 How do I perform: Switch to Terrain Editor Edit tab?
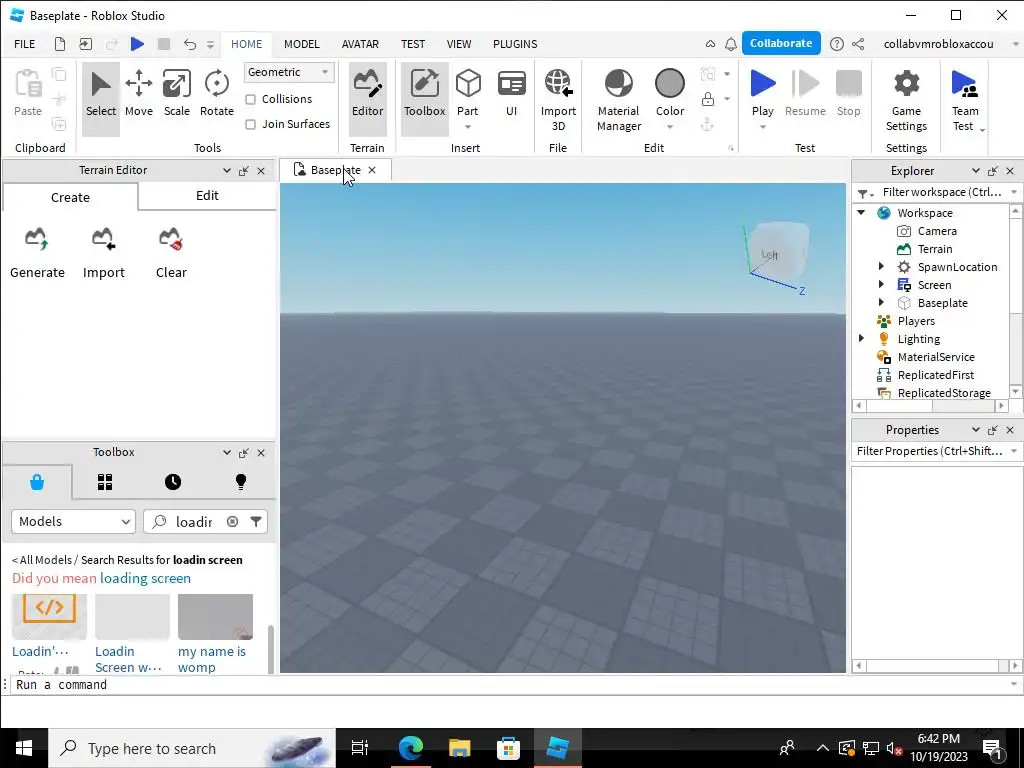tap(207, 196)
